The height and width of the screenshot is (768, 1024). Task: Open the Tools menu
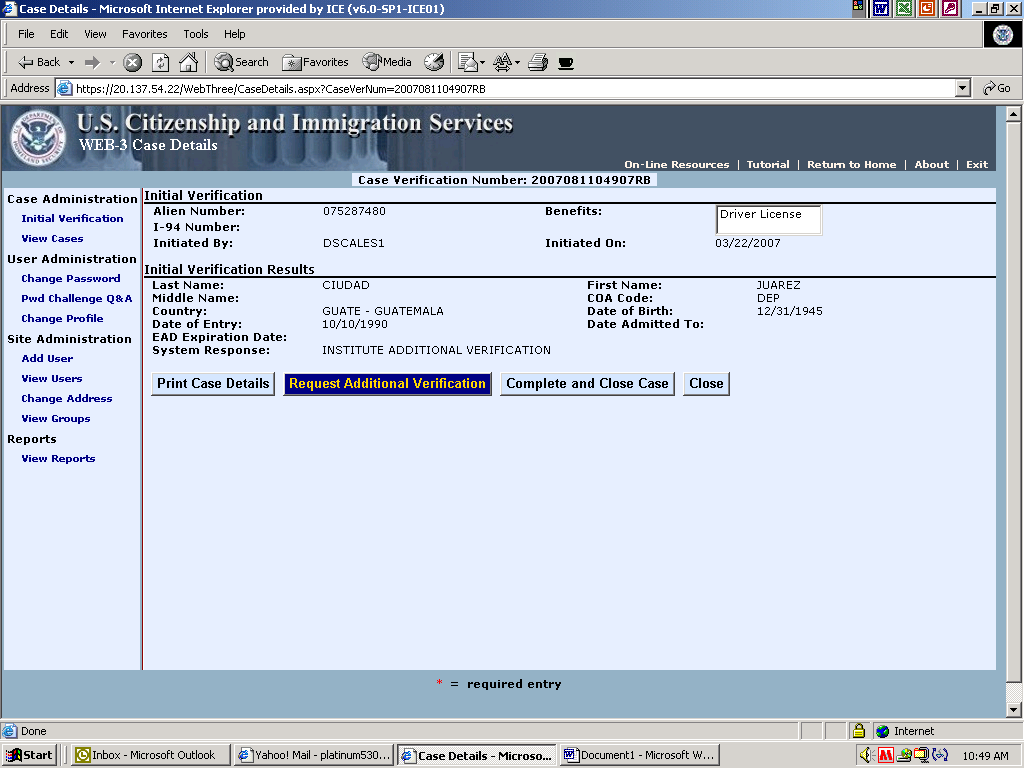(196, 34)
